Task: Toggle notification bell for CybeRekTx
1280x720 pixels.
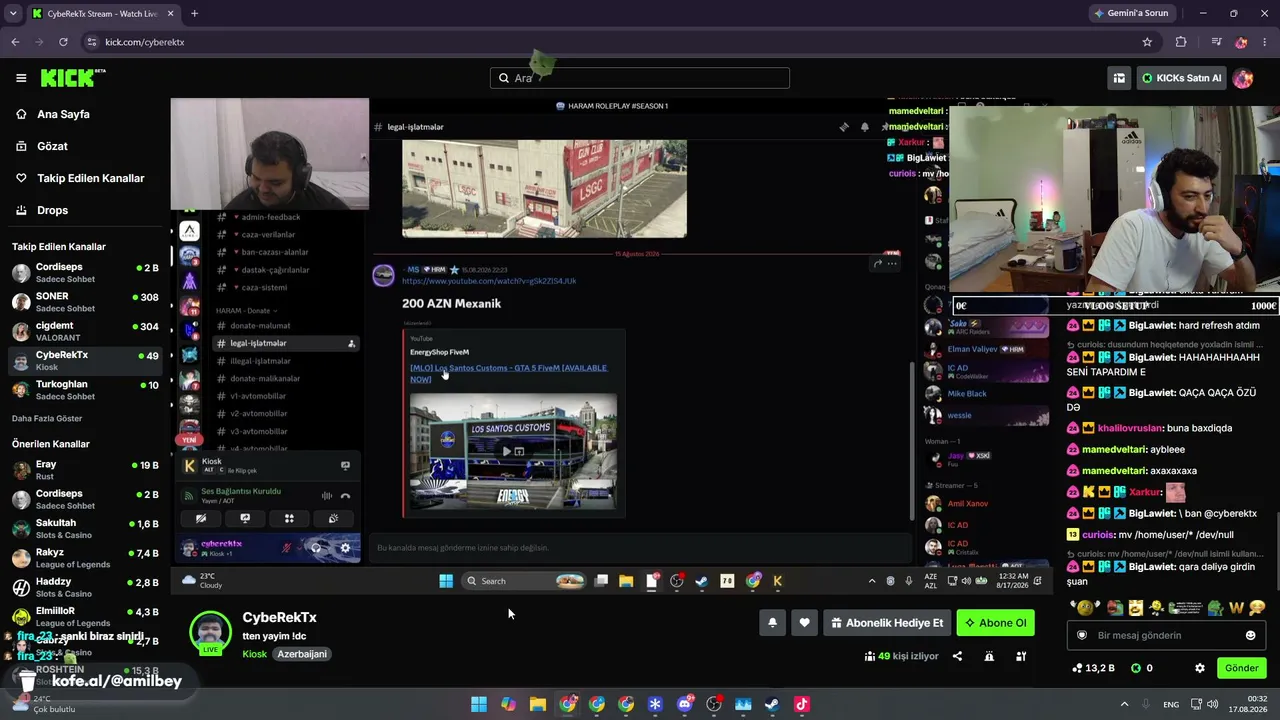Action: [772, 623]
